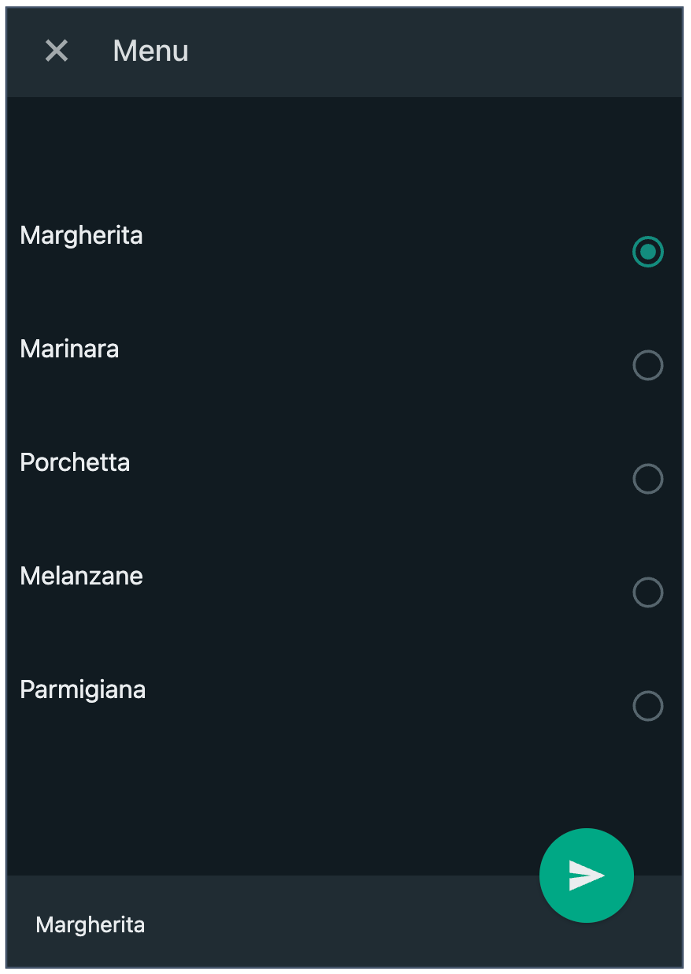The image size is (691, 974).
Task: Select the Margherita radio button
Action: (x=648, y=252)
